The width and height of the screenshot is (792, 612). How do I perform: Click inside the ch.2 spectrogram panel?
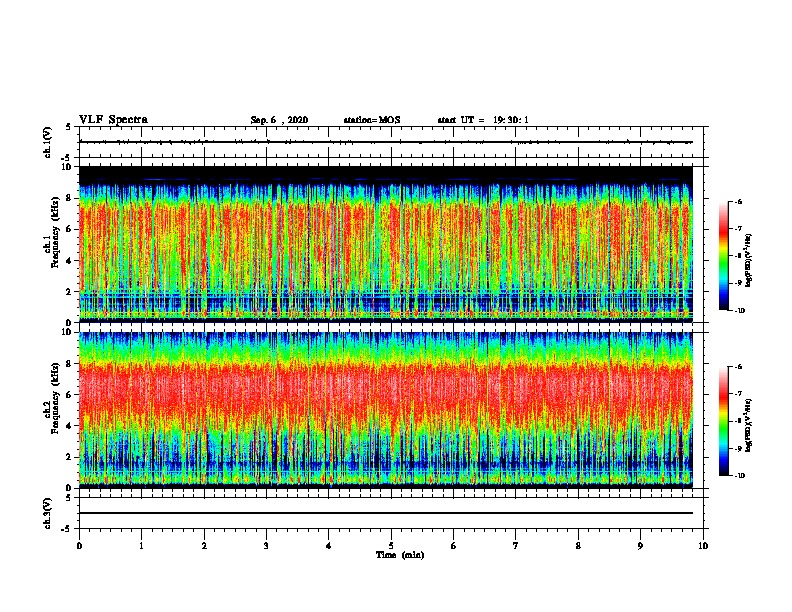click(x=386, y=410)
